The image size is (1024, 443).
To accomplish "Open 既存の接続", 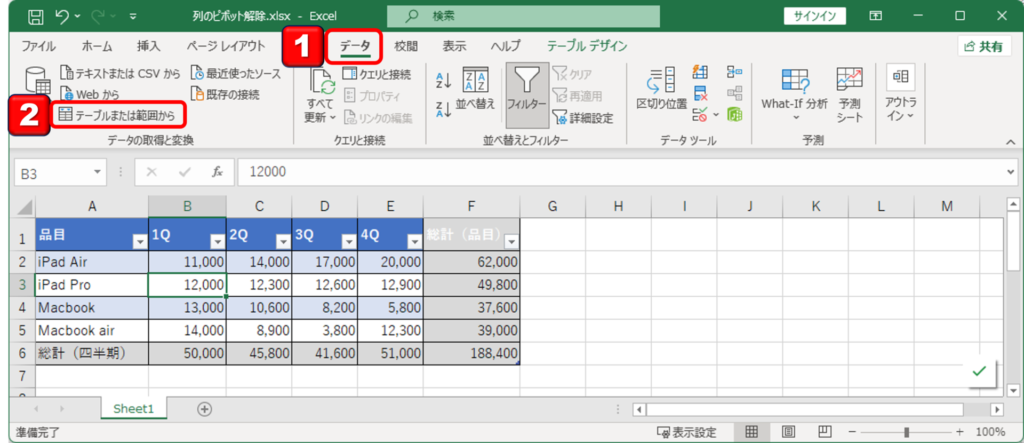I will pos(225,95).
